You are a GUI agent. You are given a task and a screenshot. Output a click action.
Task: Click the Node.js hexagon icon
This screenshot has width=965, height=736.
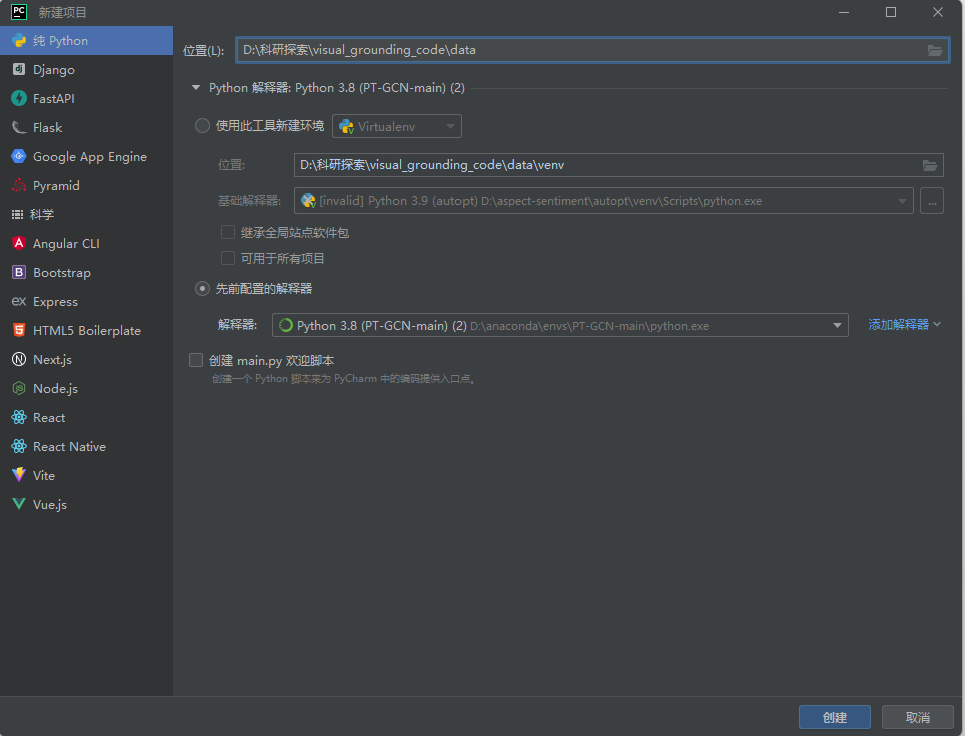(x=19, y=388)
